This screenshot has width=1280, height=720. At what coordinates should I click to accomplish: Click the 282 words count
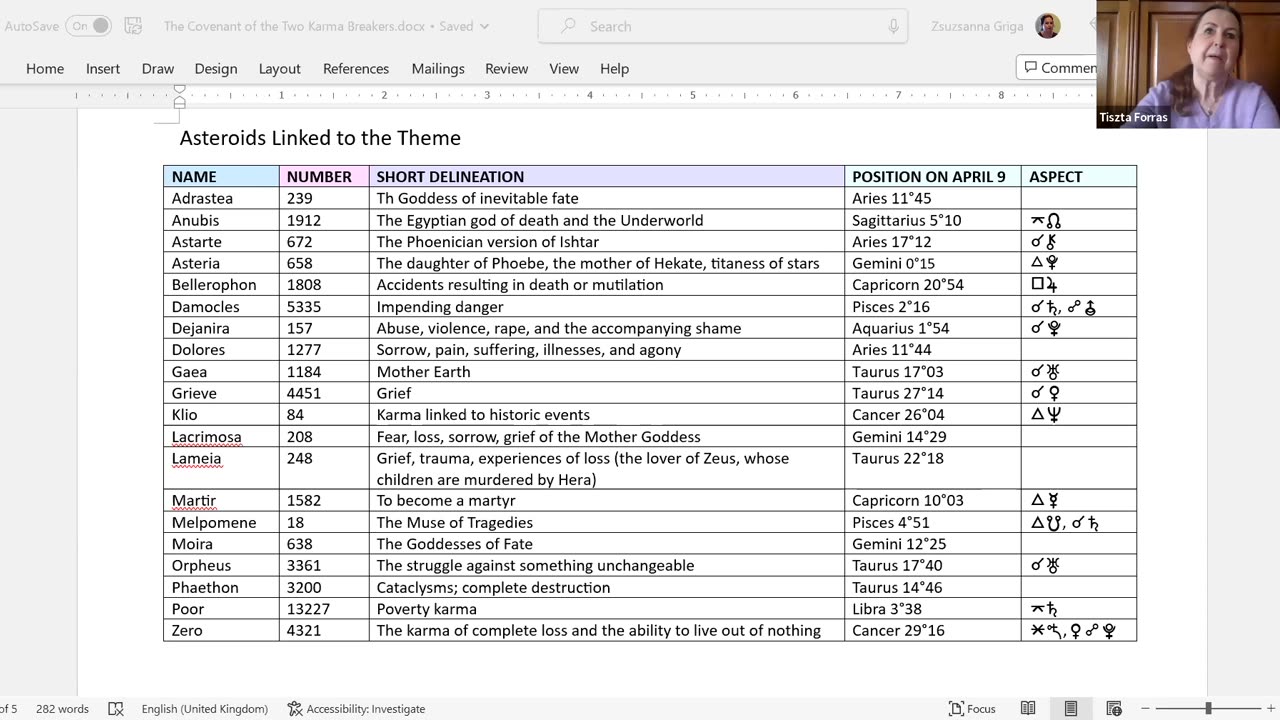(62, 709)
